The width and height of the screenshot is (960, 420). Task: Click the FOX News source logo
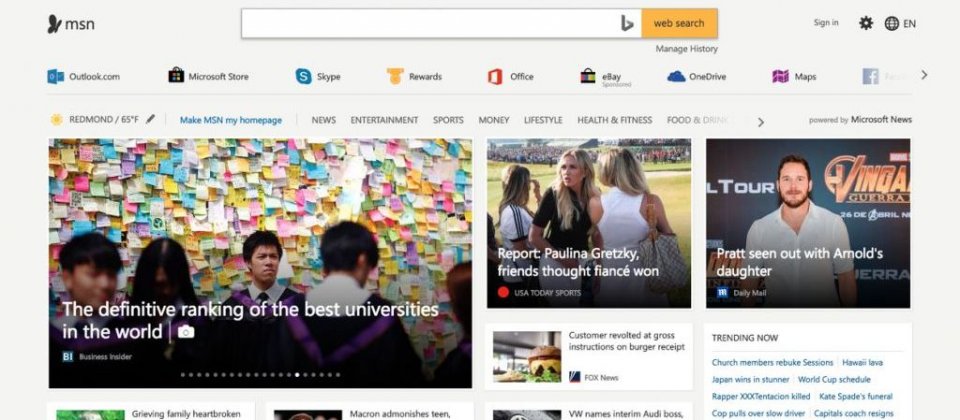pyautogui.click(x=574, y=377)
